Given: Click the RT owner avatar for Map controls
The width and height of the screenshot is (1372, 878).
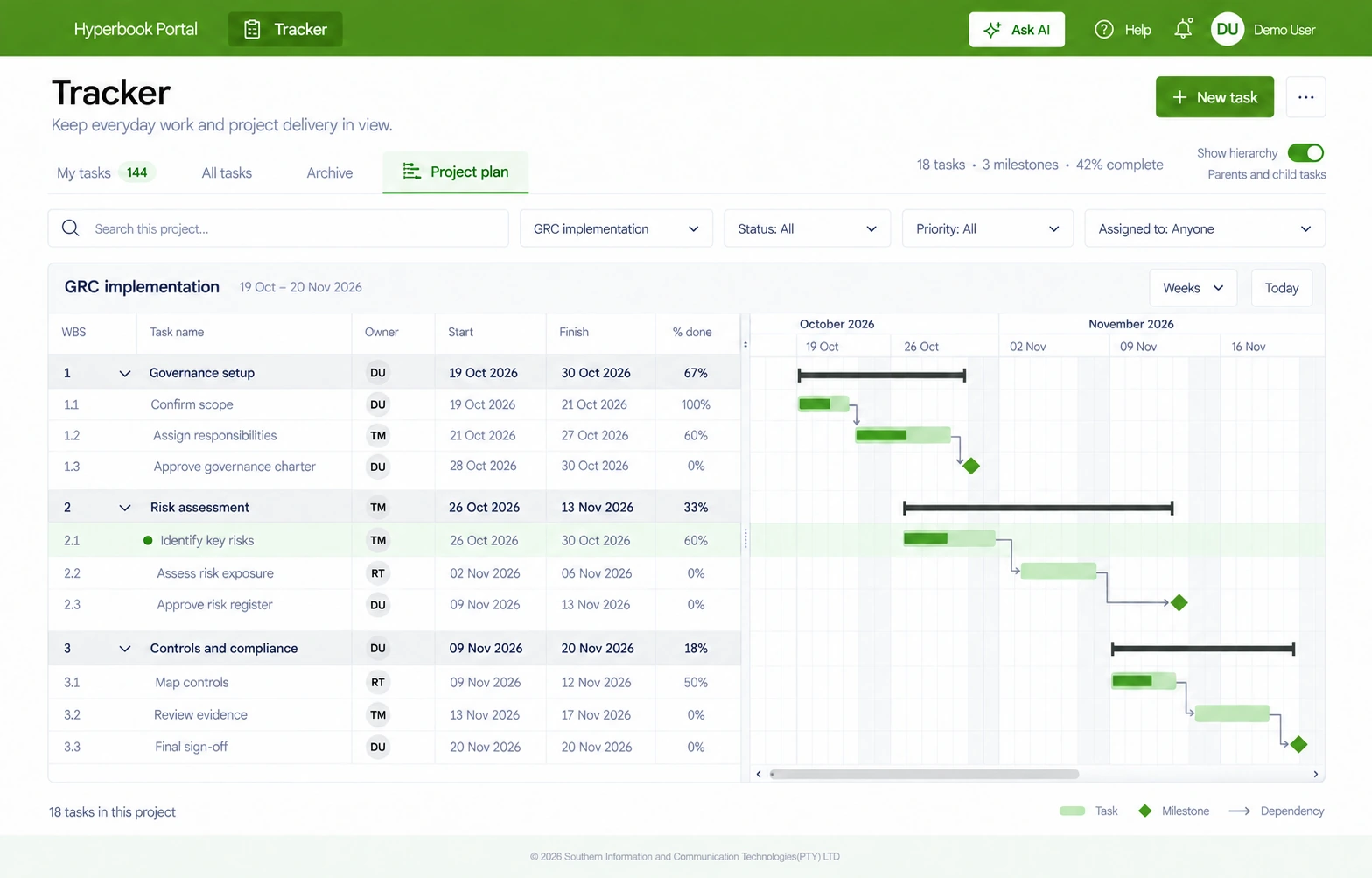Looking at the screenshot, I should (378, 683).
